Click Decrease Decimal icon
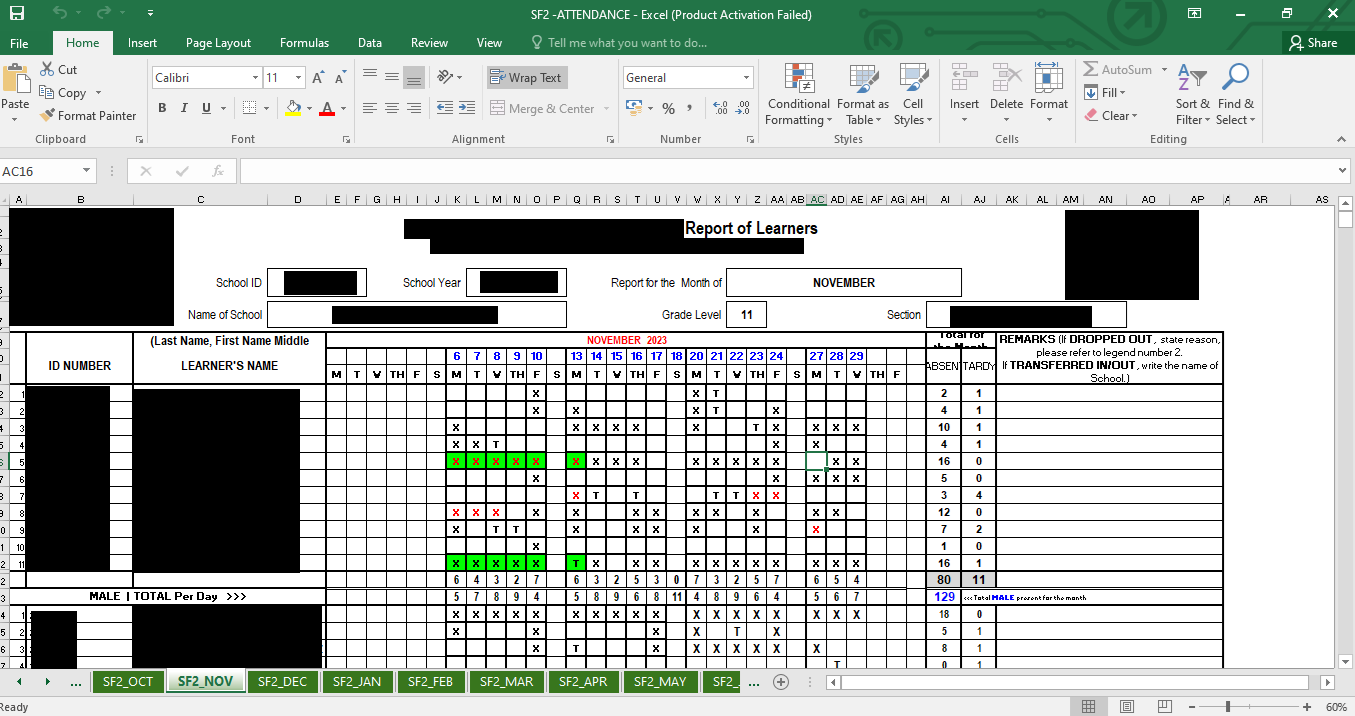This screenshot has width=1355, height=716. pos(743,108)
